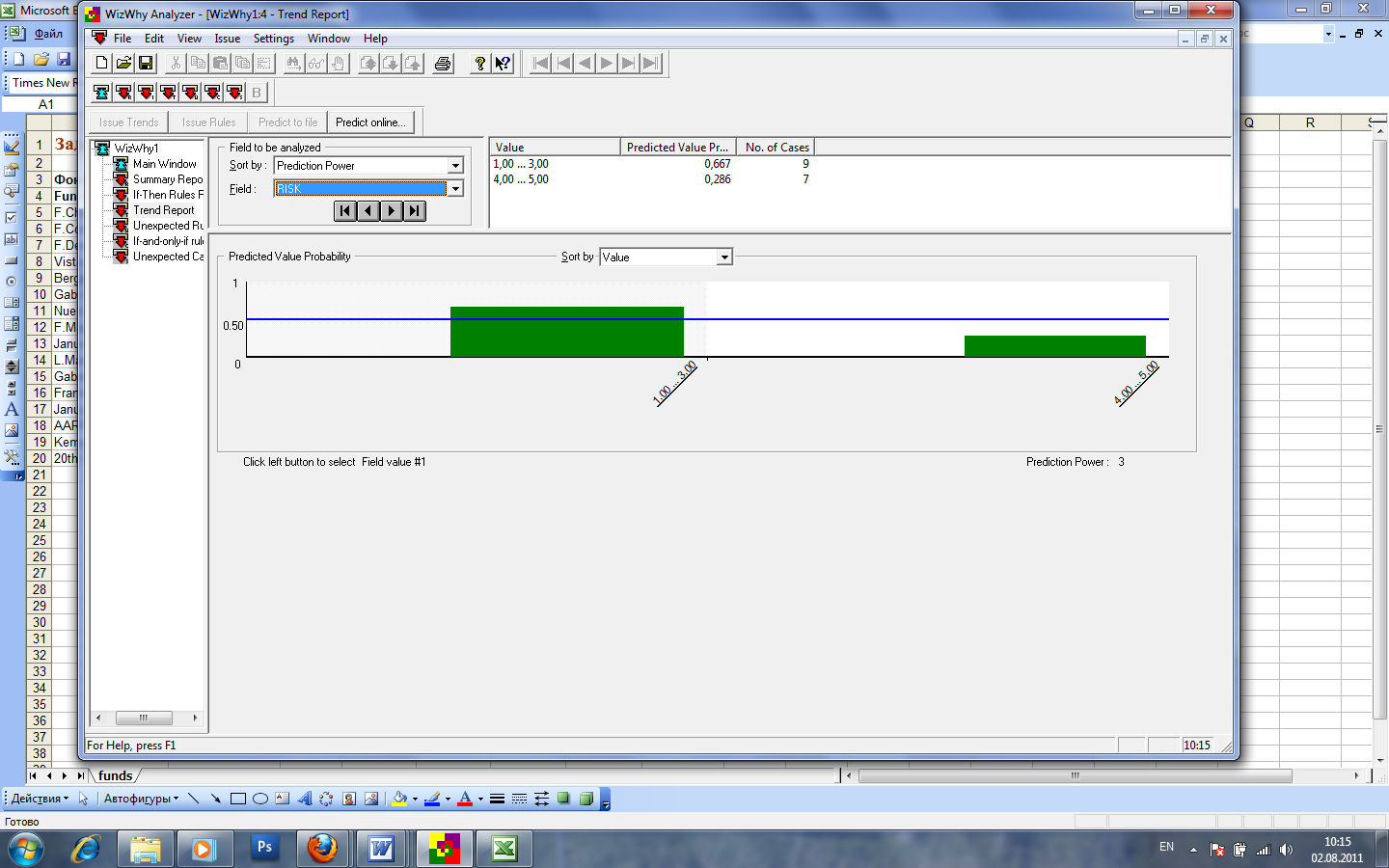Click the Insert Clip Art icon in drawing toolbar
Viewport: 1389px width, 868px height.
349,799
